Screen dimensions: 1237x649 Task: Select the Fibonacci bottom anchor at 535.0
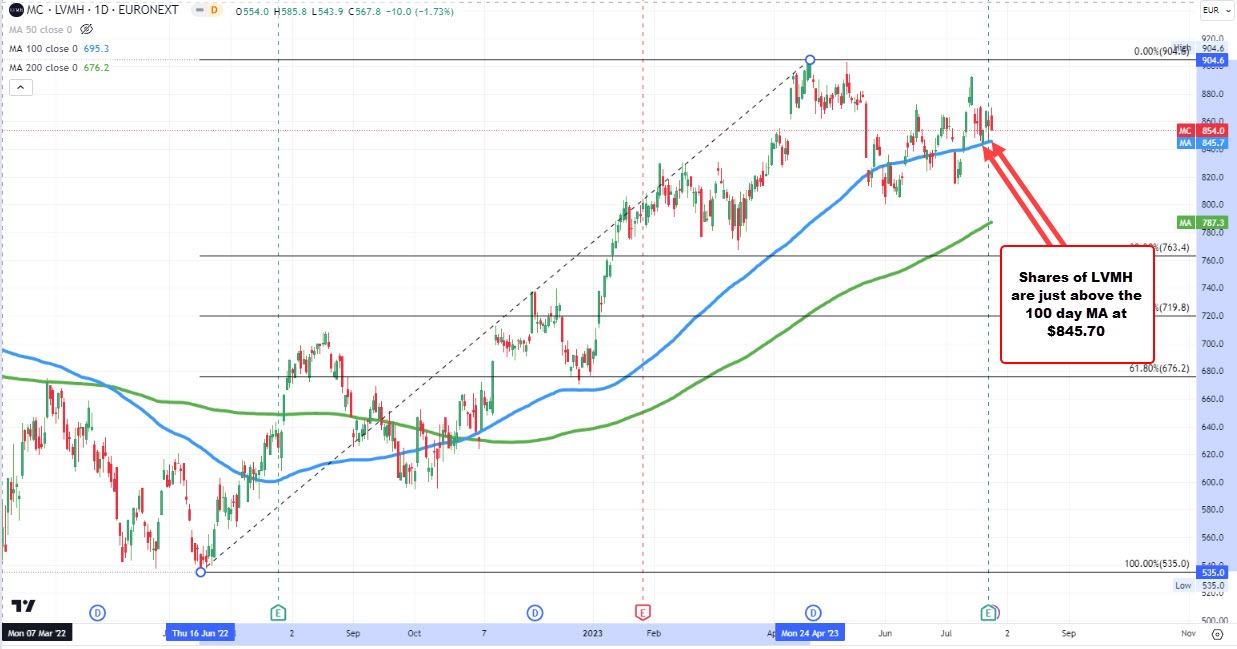pos(201,571)
